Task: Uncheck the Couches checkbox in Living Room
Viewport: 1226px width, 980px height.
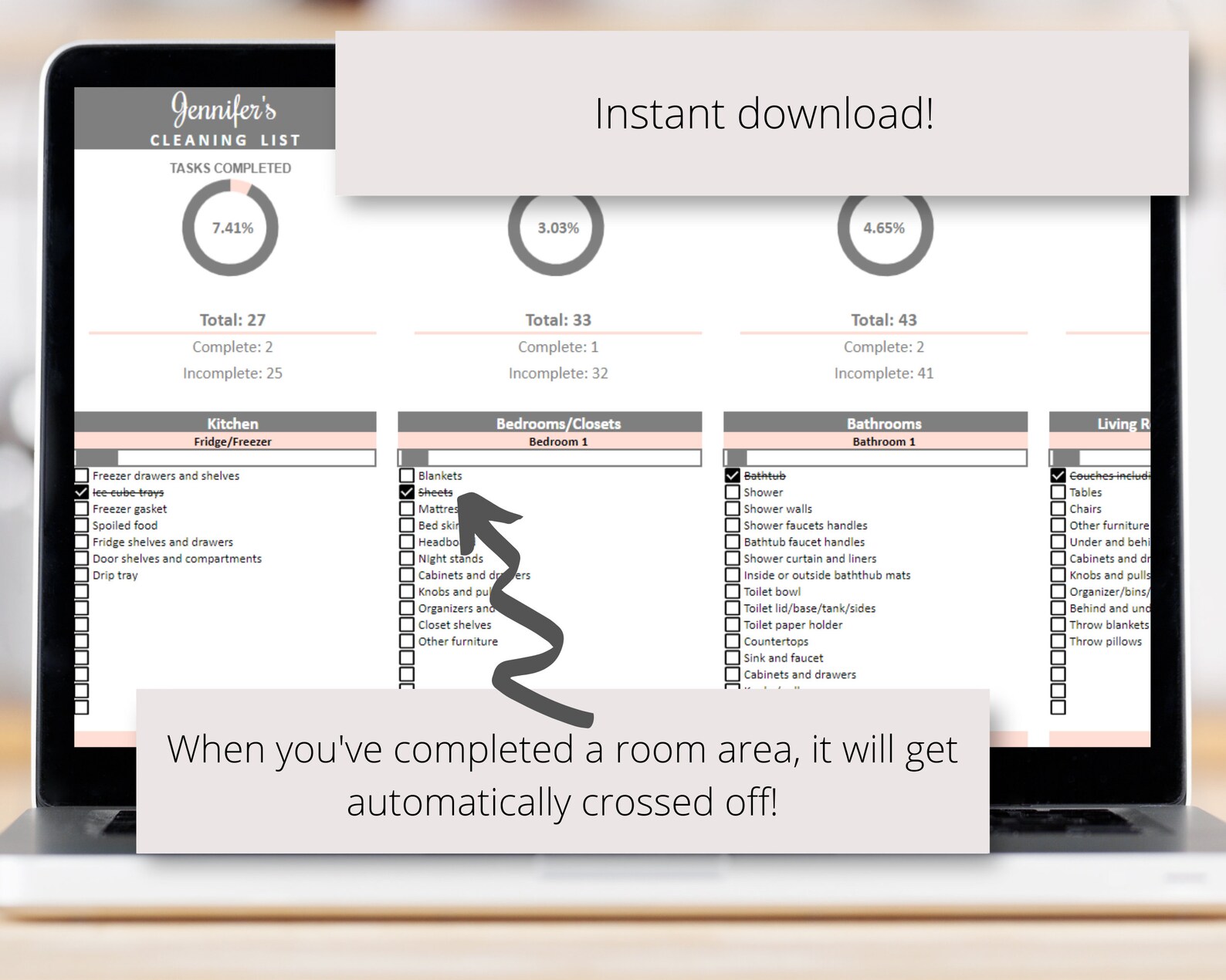Action: point(1058,475)
